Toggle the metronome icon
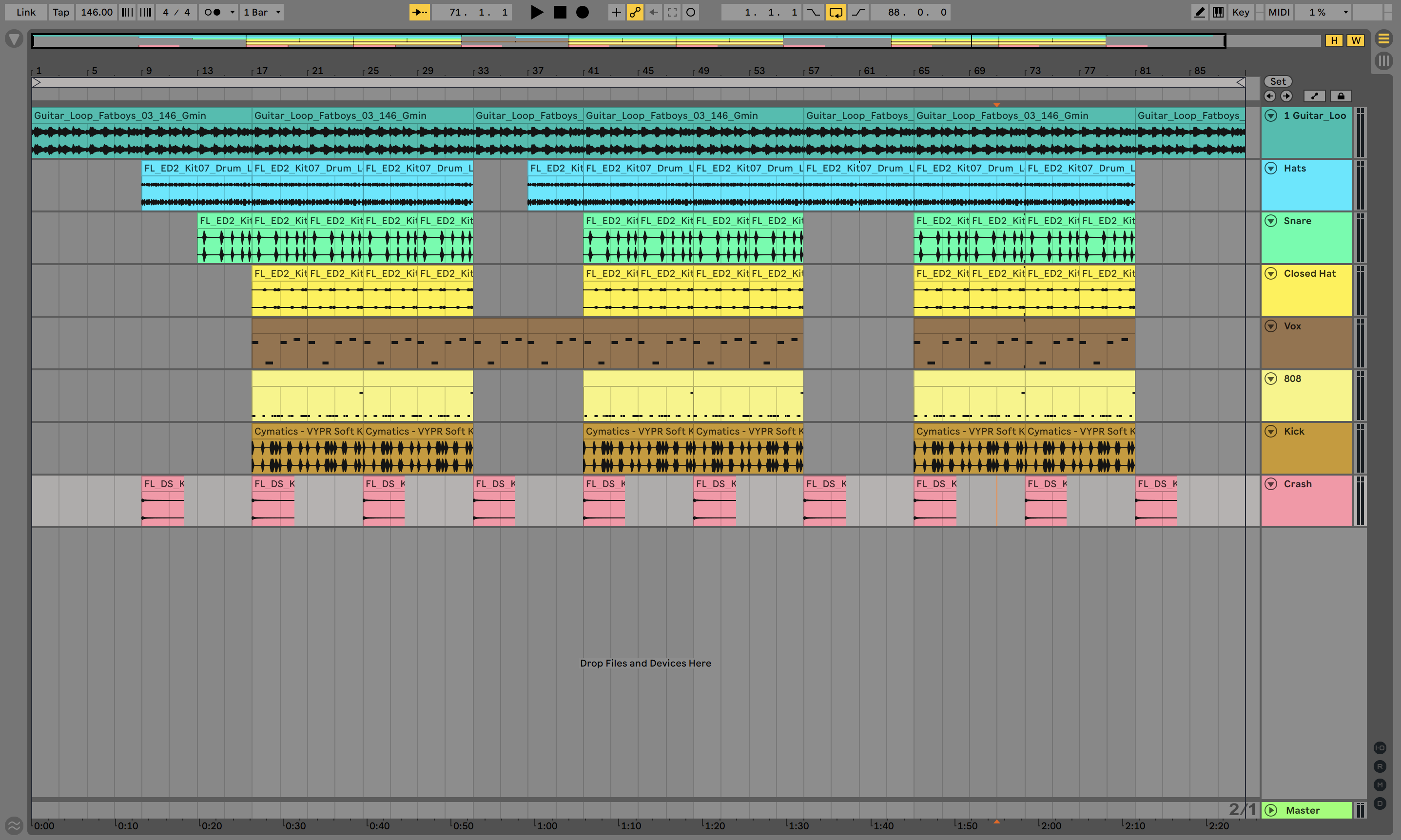The height and width of the screenshot is (840, 1401). click(213, 12)
